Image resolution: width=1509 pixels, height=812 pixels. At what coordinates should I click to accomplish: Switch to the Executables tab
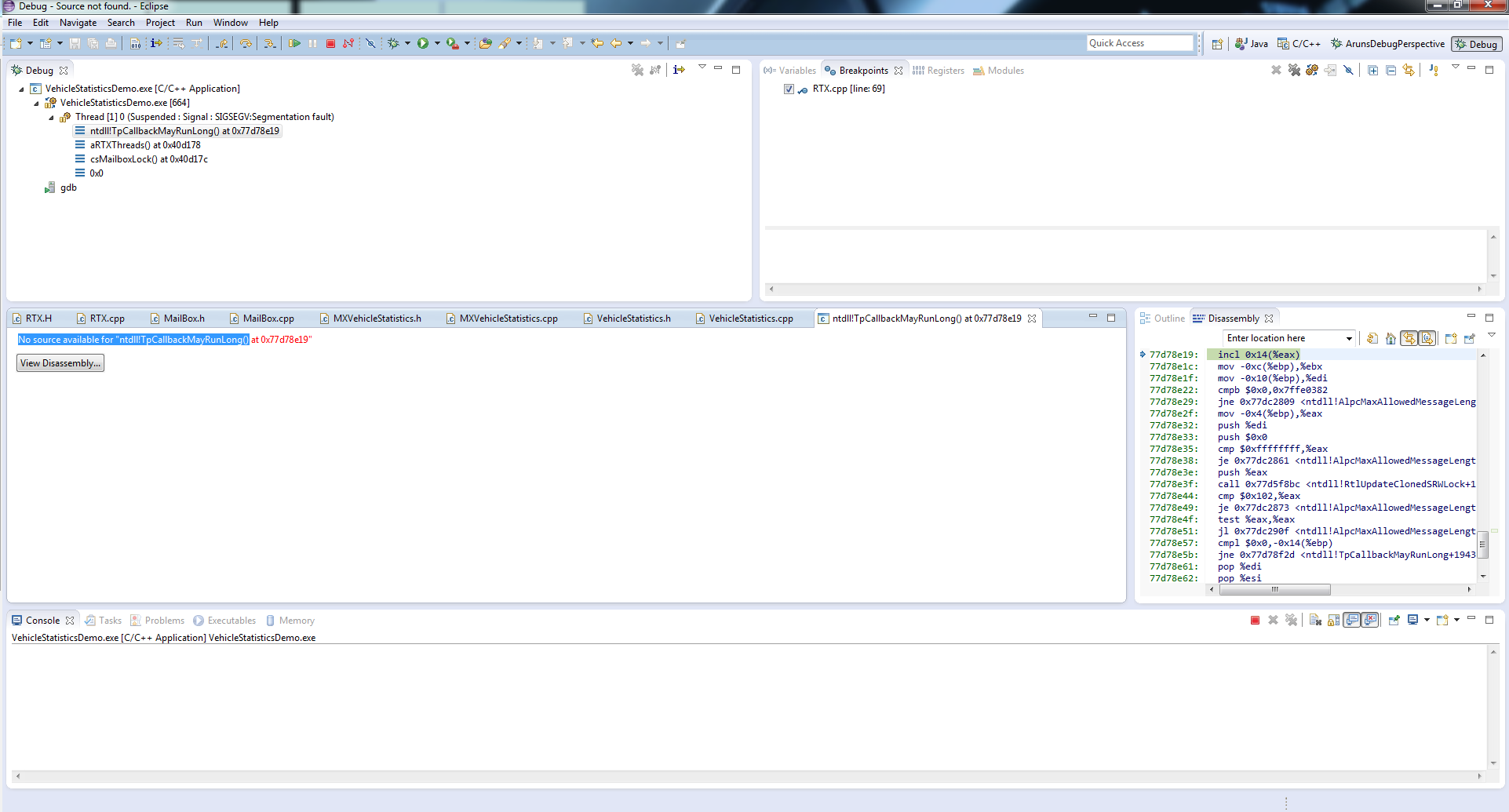pos(224,621)
